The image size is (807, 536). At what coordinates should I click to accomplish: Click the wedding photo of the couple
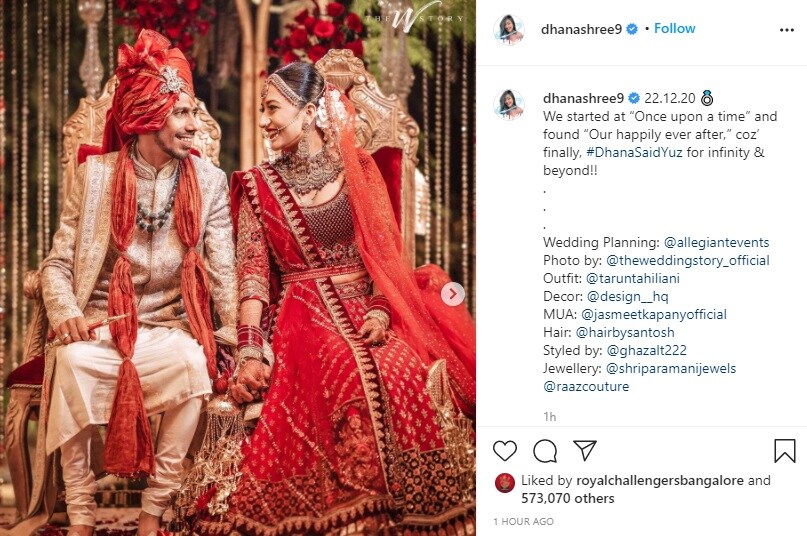(238, 268)
